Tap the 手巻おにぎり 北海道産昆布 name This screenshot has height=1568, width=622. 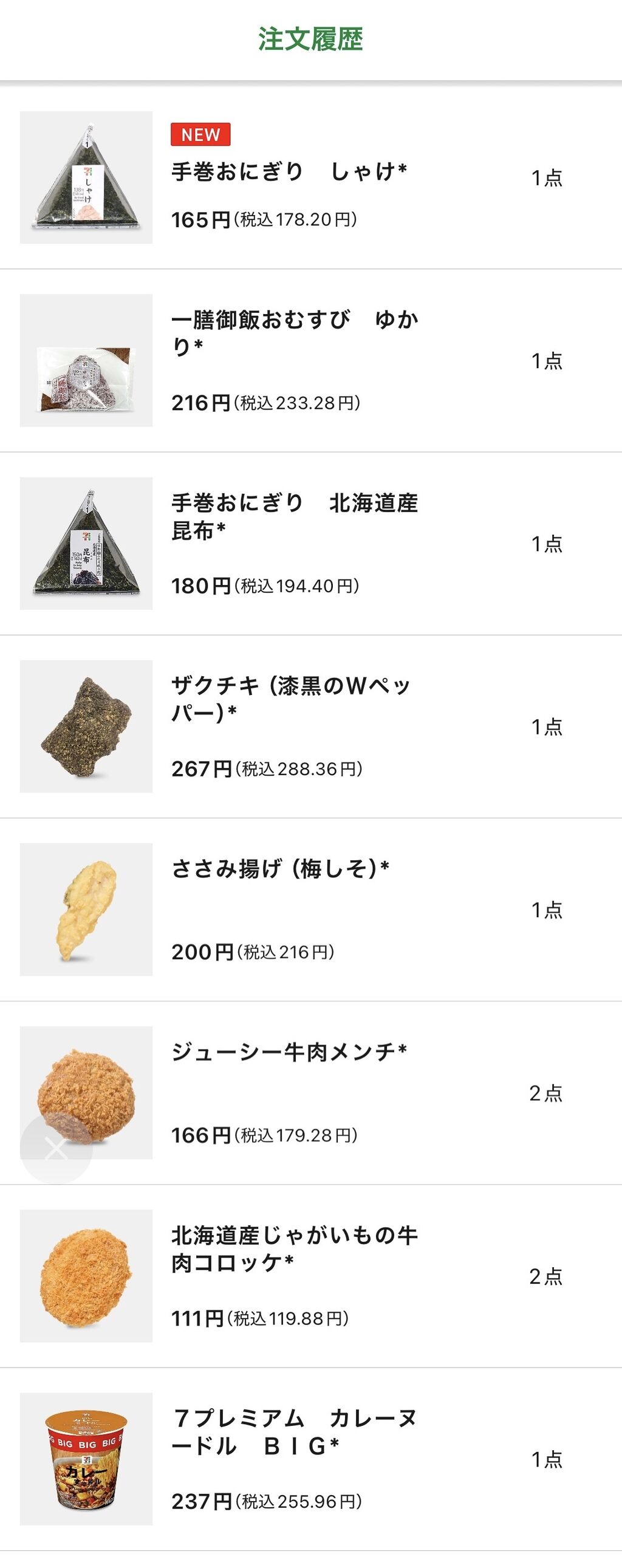click(295, 516)
